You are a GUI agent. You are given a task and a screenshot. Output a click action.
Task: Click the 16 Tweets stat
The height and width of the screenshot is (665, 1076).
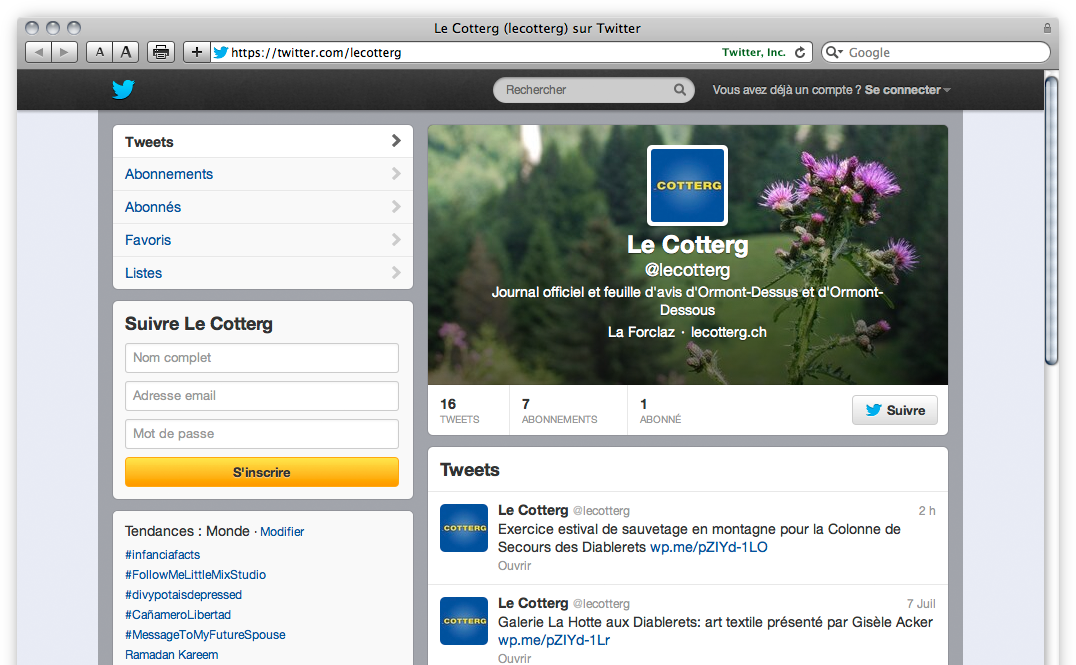coord(460,410)
